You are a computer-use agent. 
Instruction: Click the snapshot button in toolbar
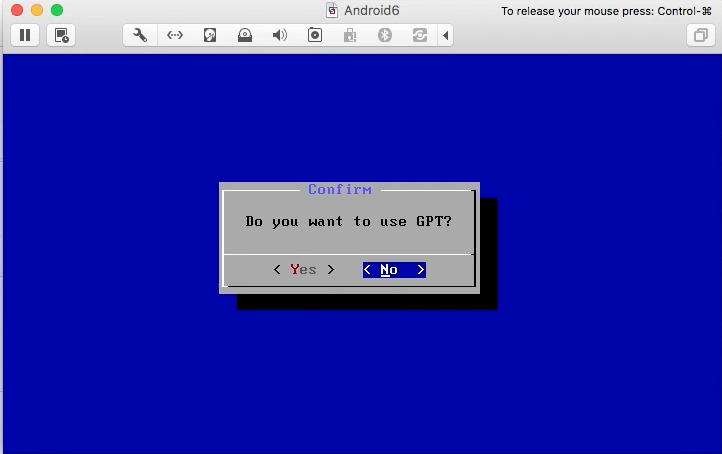(62, 35)
